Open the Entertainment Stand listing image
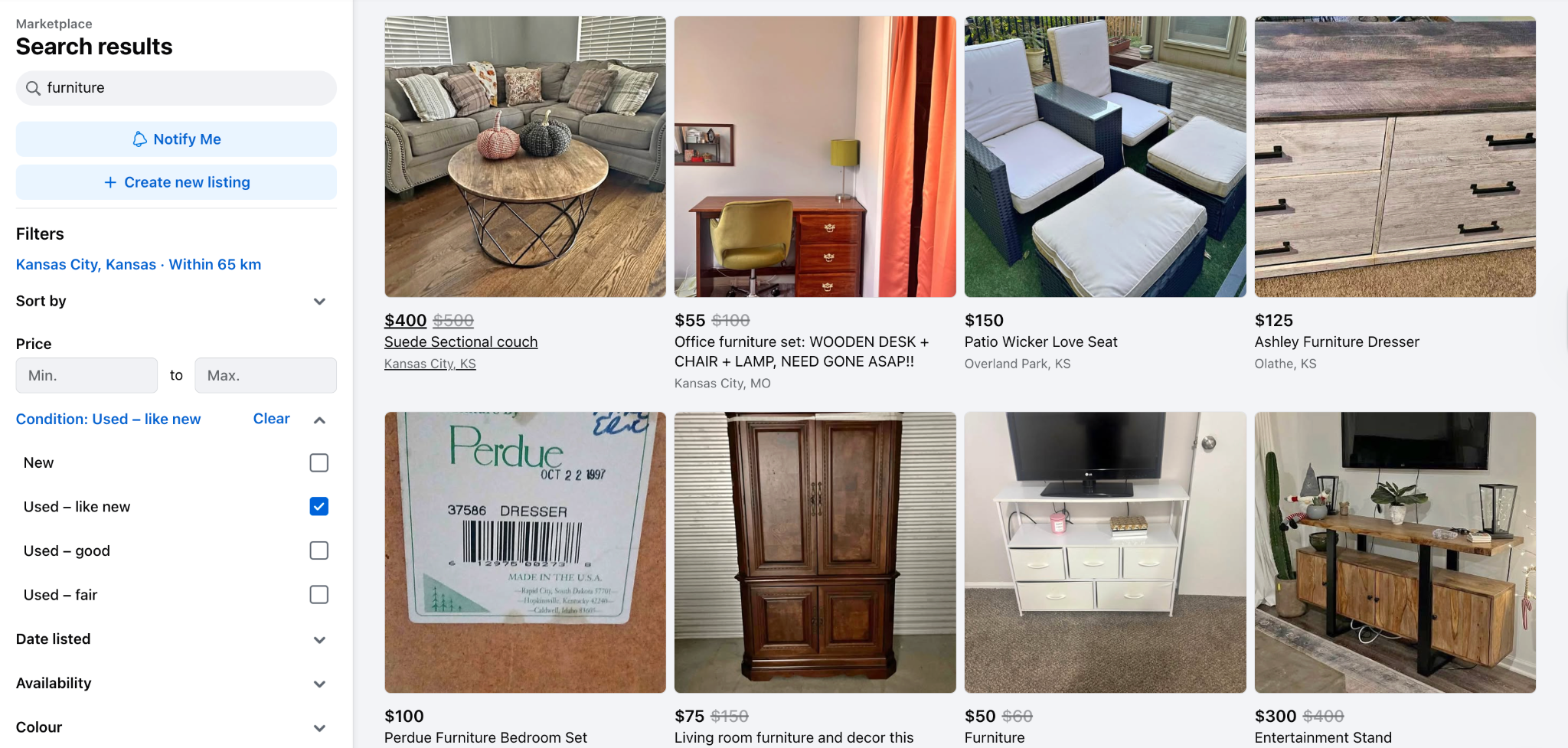 (1395, 553)
